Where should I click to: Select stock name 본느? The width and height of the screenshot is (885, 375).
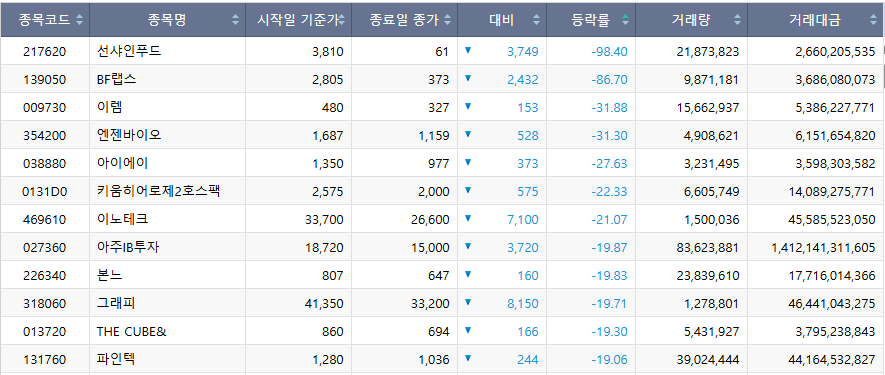pos(109,276)
